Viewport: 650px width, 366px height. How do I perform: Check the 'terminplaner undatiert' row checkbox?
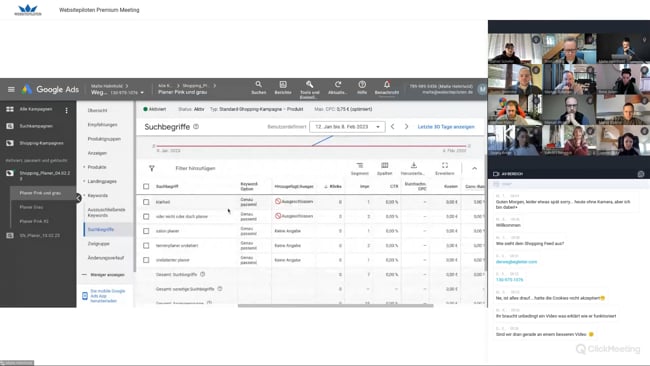pyautogui.click(x=146, y=245)
